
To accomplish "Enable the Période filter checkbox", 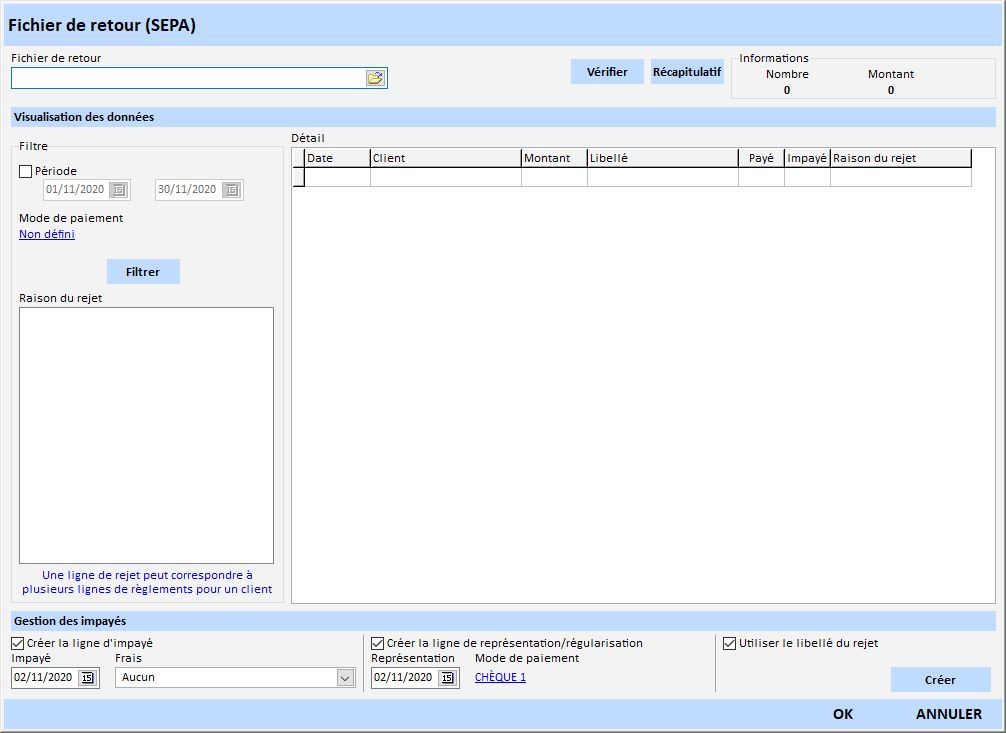I will point(26,171).
